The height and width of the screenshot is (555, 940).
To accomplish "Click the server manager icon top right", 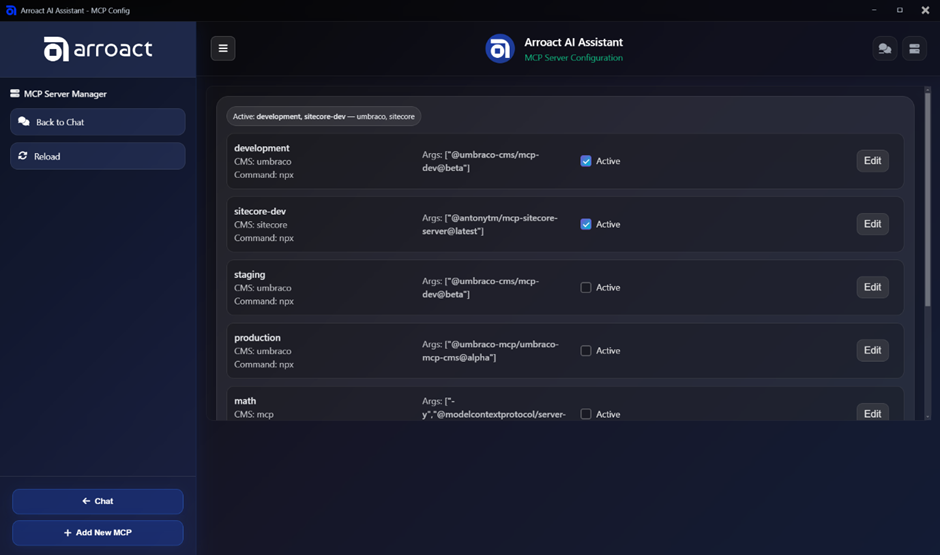I will click(x=914, y=48).
